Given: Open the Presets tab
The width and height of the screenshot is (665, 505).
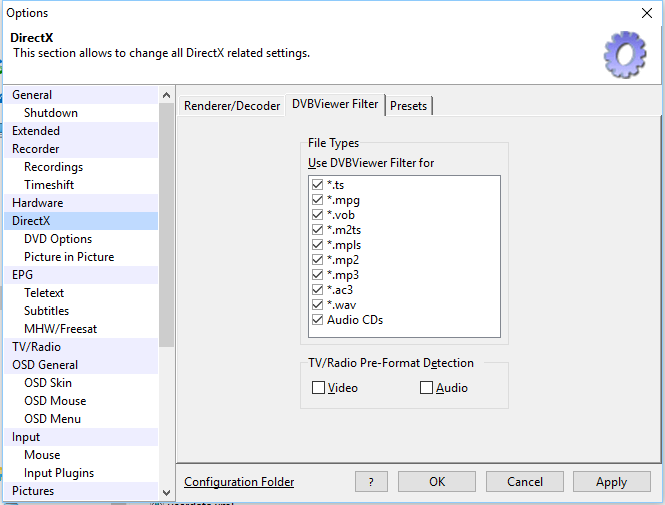Looking at the screenshot, I should tap(408, 106).
